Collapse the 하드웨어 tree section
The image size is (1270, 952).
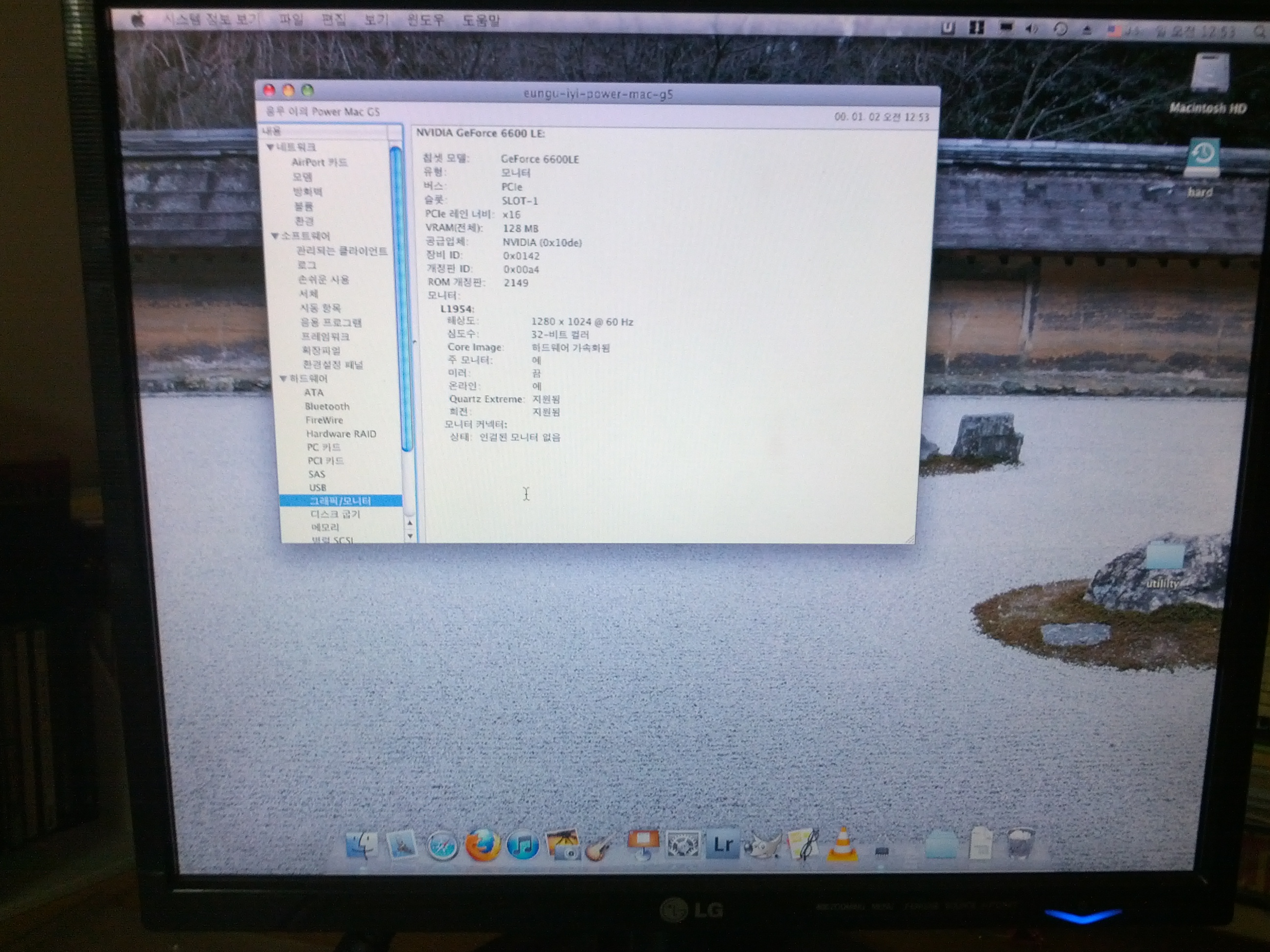coord(283,379)
